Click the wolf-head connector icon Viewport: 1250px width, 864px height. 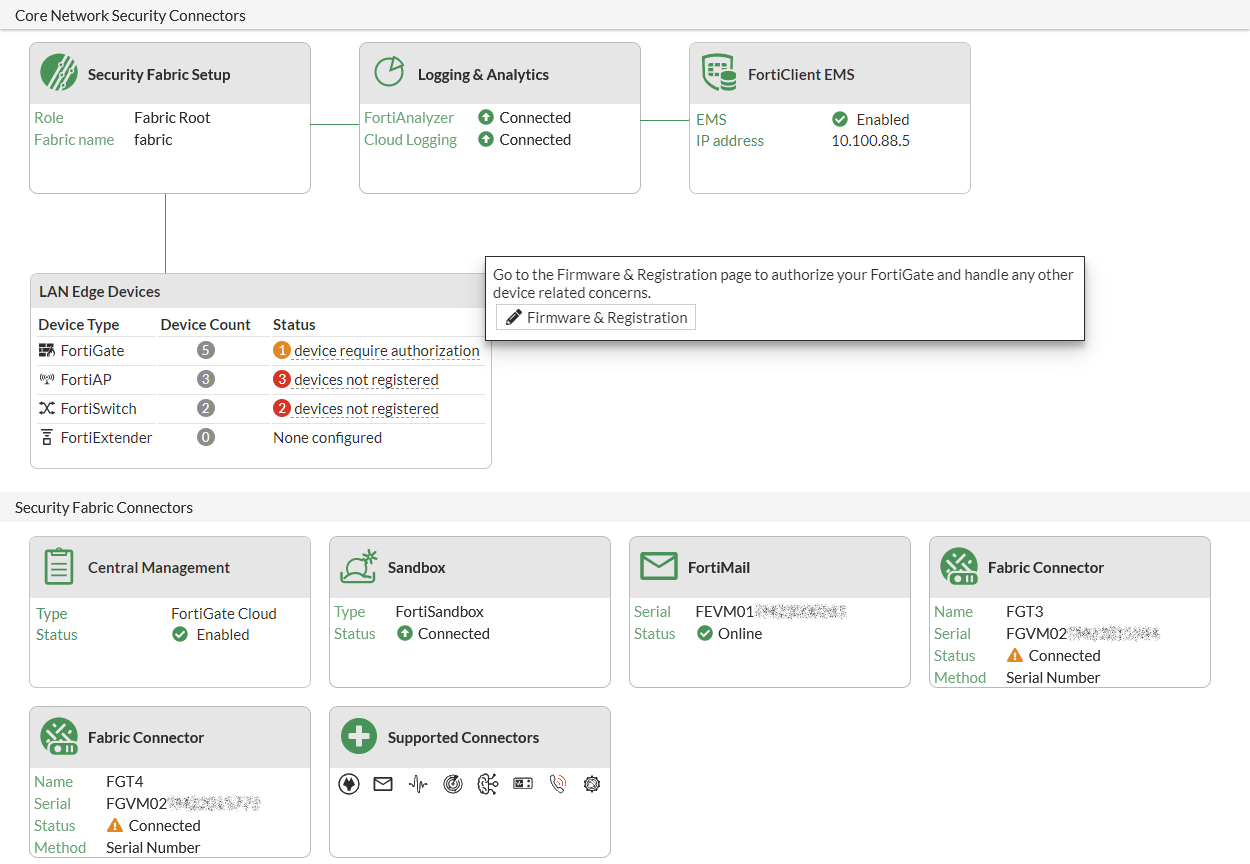click(x=349, y=785)
